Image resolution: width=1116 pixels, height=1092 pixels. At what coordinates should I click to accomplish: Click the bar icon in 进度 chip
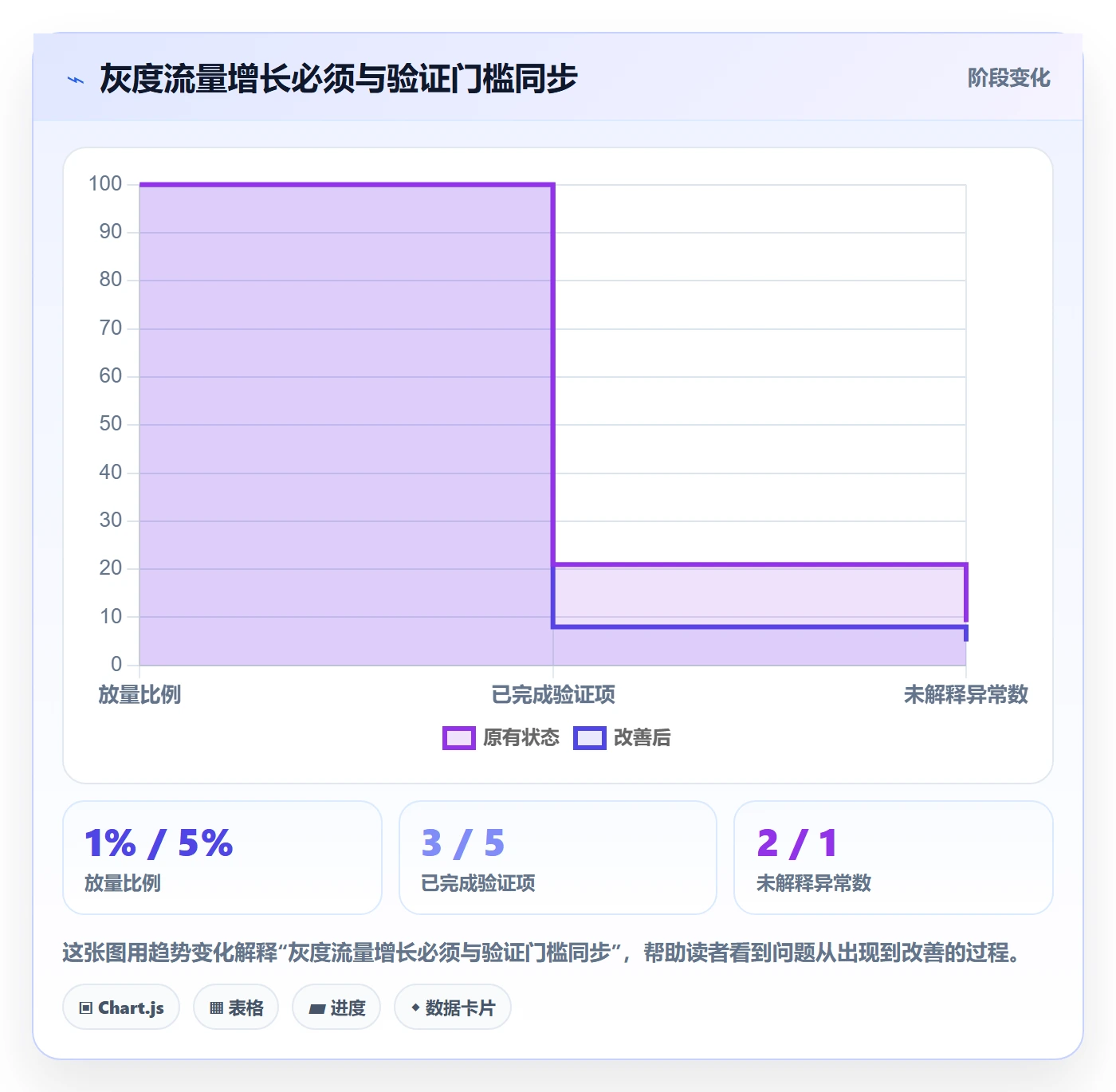coord(317,1009)
